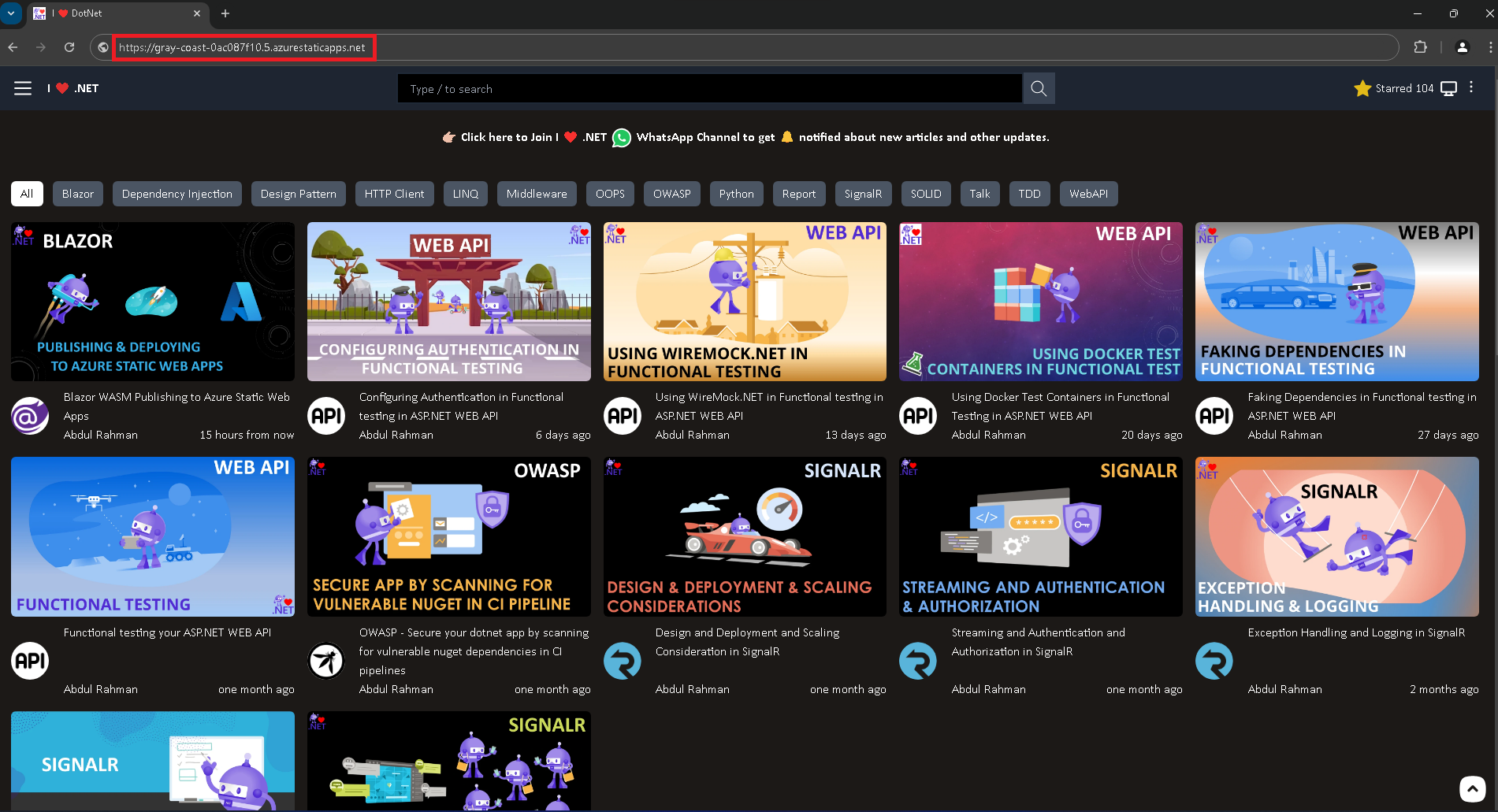Click API avatar beside WireMock.NET article
Image resolution: width=1498 pixels, height=812 pixels.
coord(623,416)
